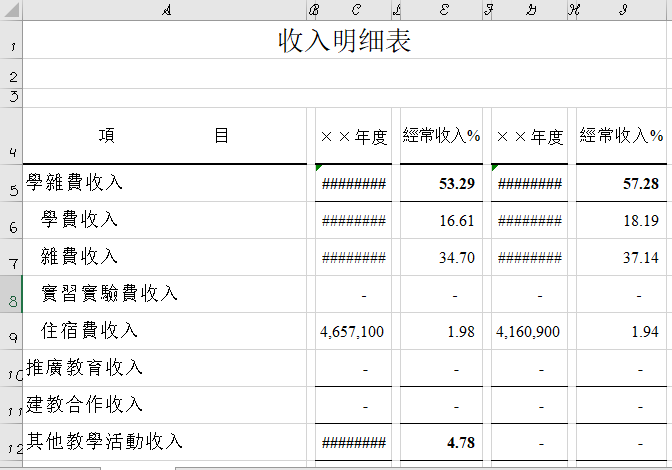Screen dimensions: 672x470
Task: Click the select-all corner of the sheet
Action: (x=10, y=10)
